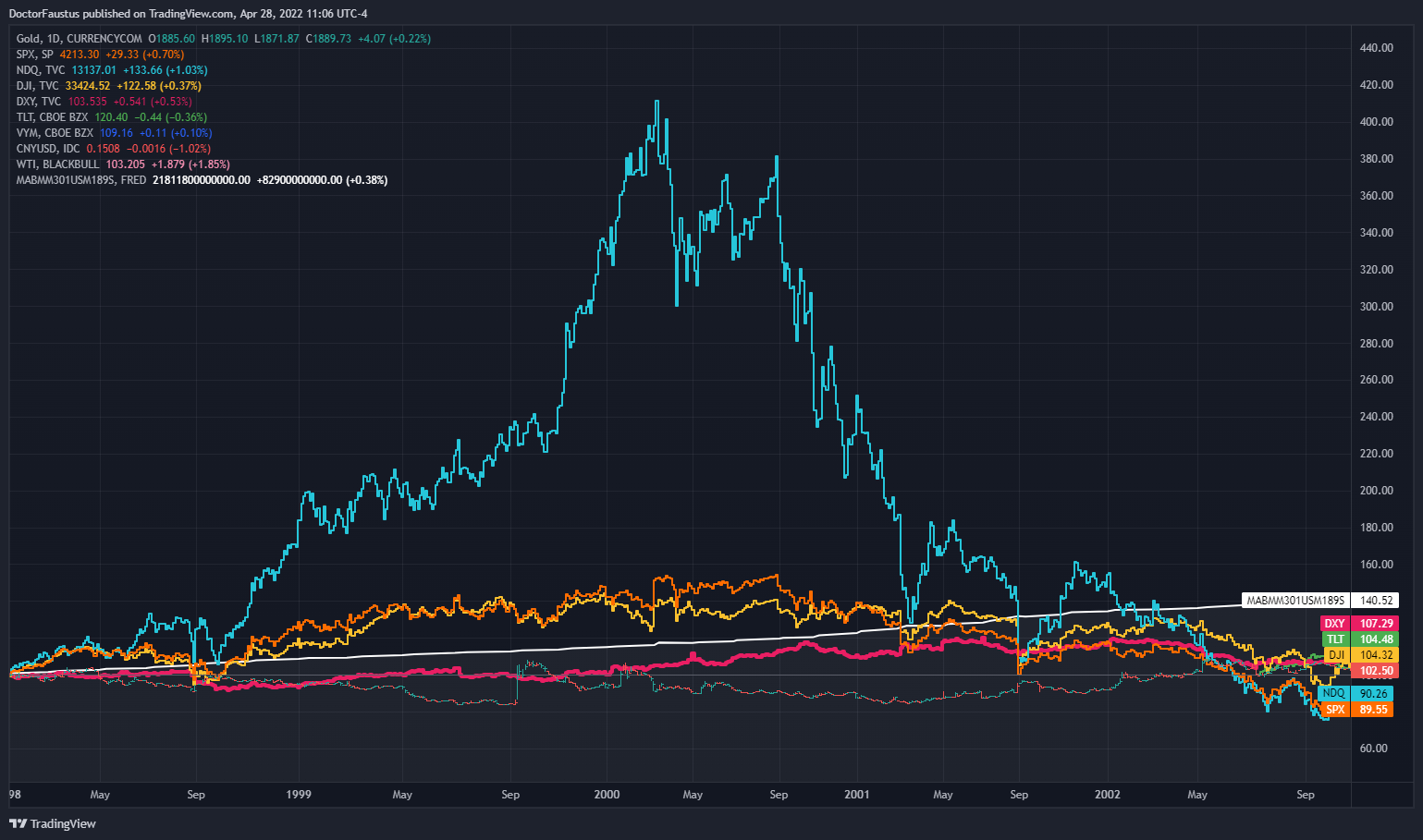This screenshot has width=1423, height=840.
Task: Click the 340.00 price axis label
Action: click(1376, 233)
